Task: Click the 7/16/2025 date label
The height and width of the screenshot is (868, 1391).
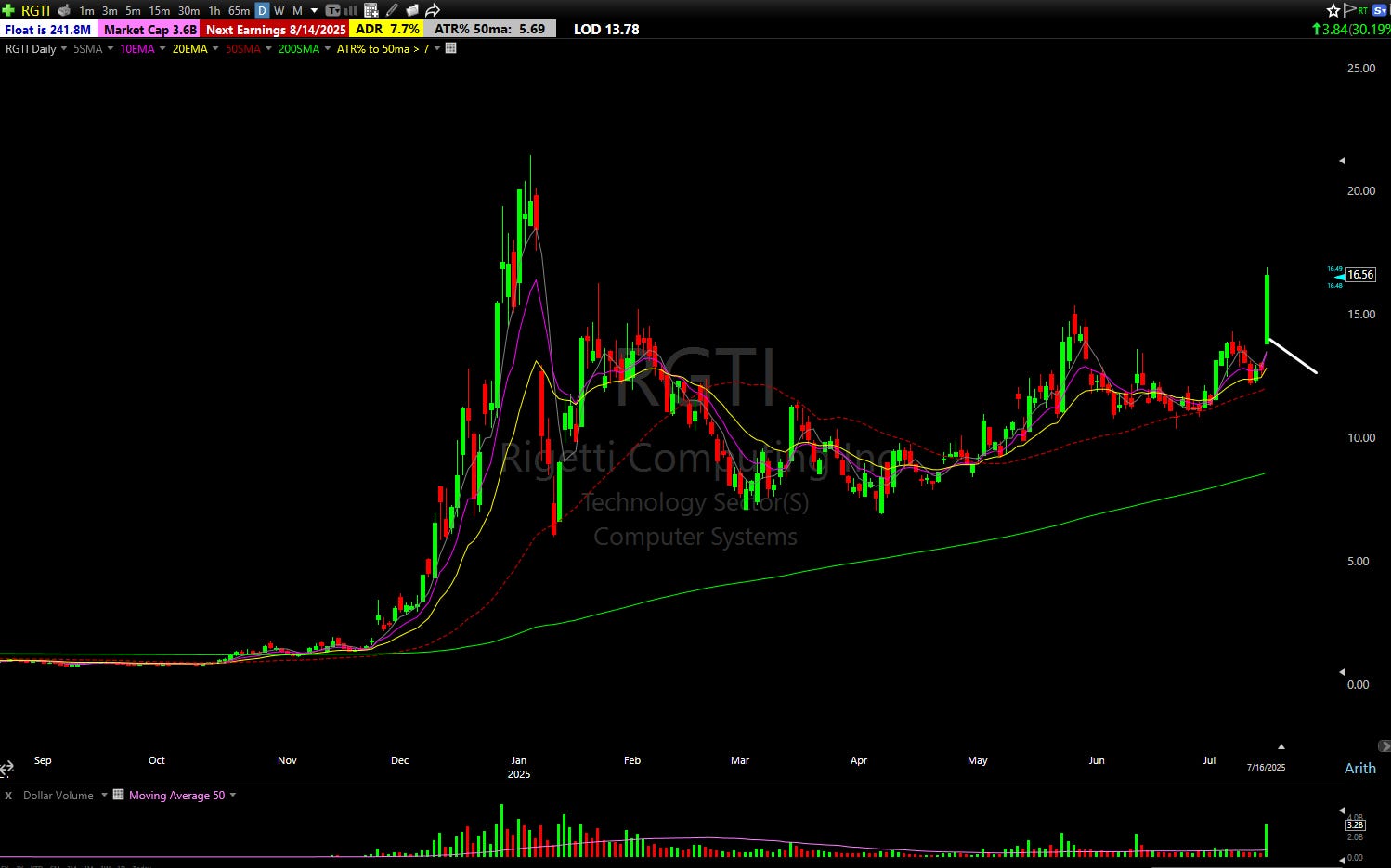Action: click(x=1266, y=767)
